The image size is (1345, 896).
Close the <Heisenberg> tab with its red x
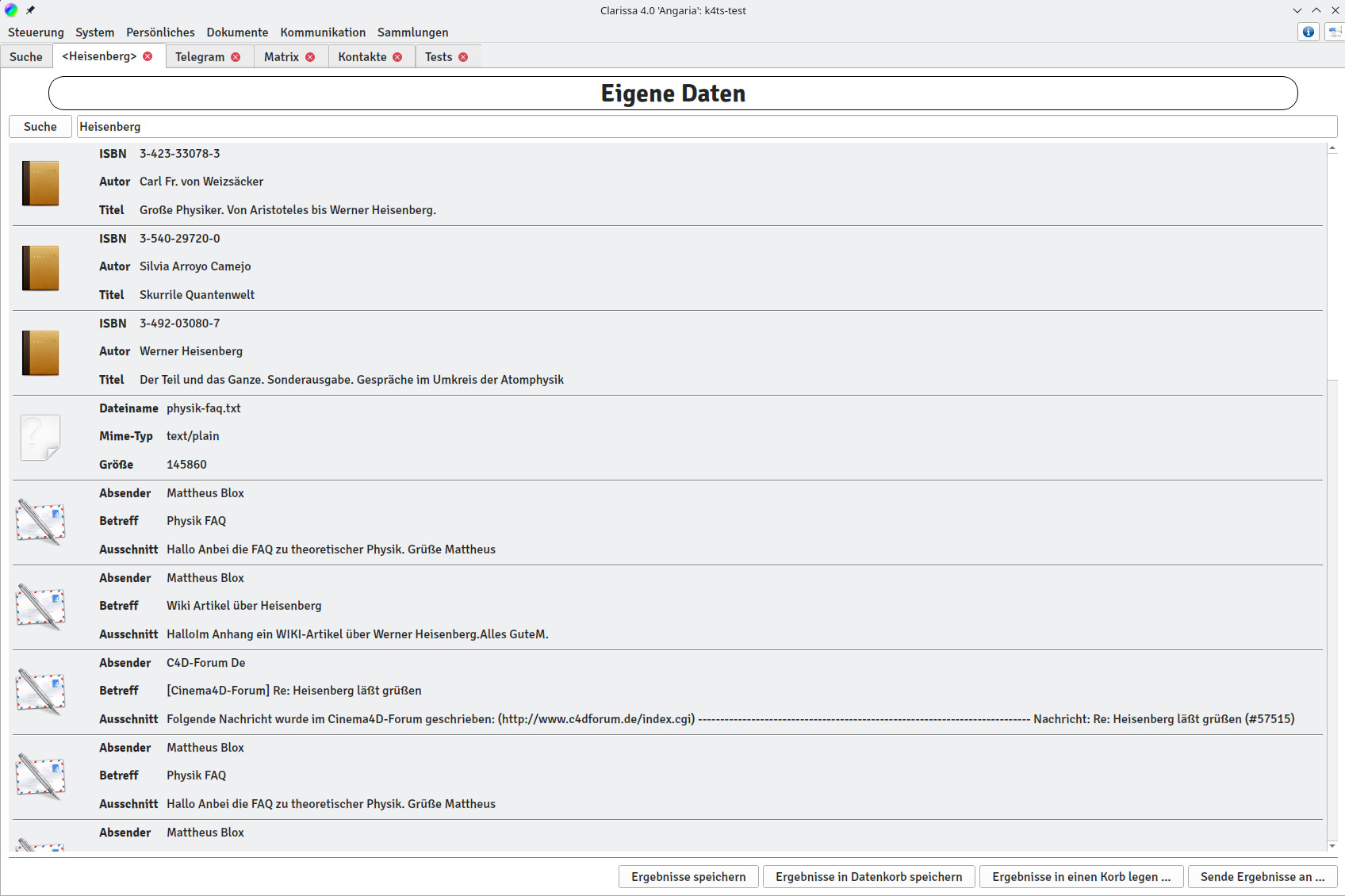148,56
